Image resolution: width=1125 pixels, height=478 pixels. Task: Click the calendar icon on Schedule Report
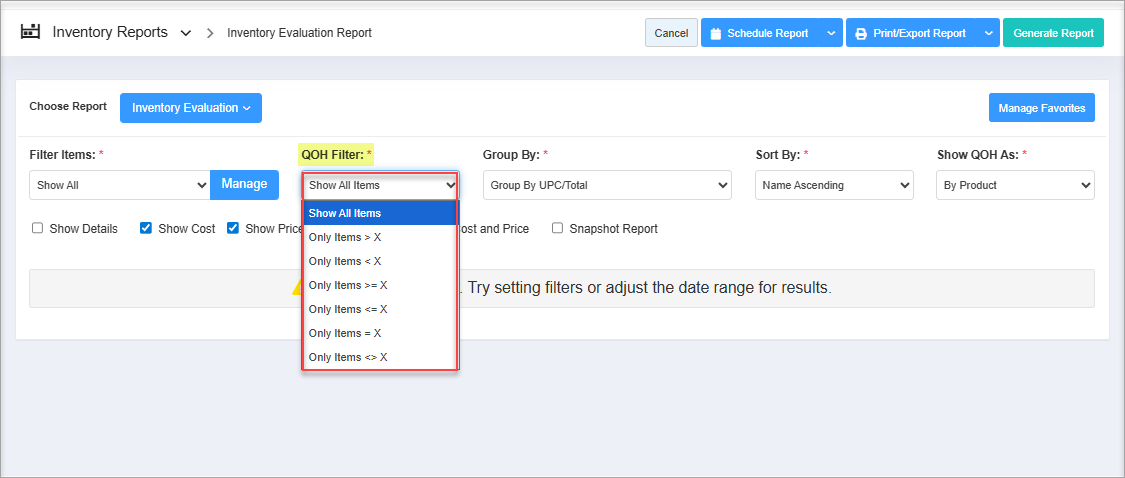pyautogui.click(x=715, y=33)
